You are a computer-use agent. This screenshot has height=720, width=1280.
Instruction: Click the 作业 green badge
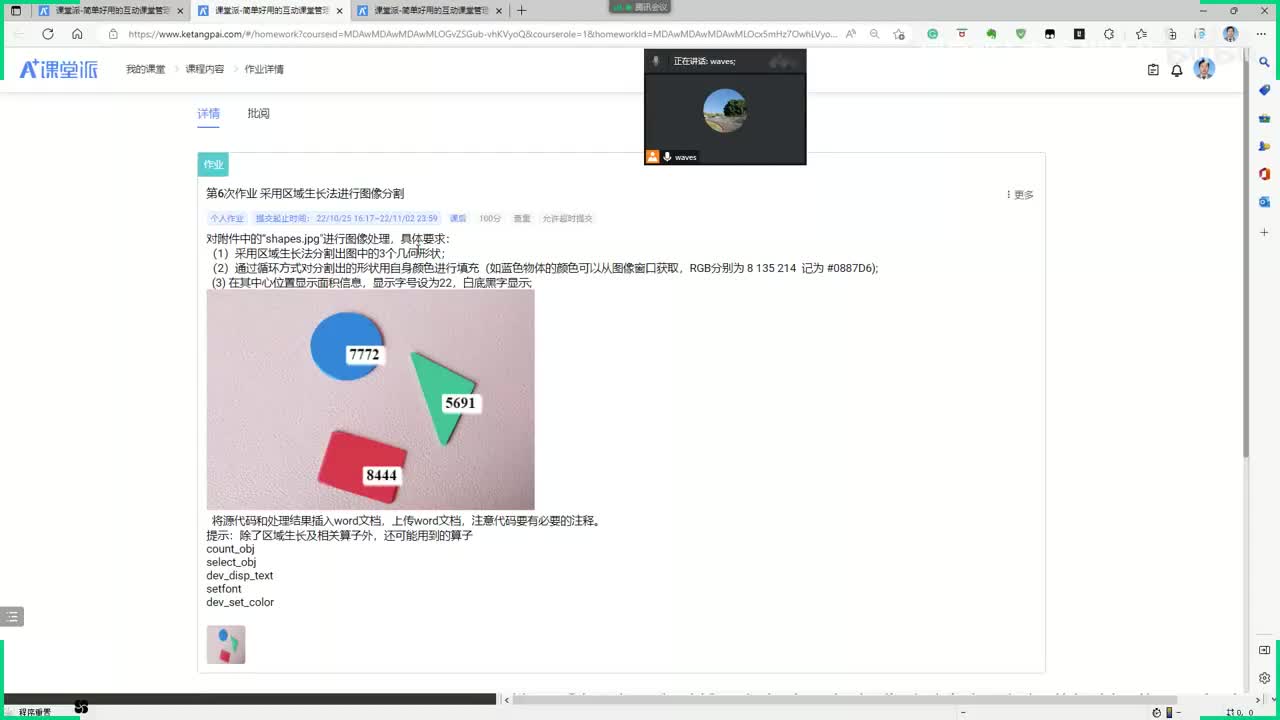[213, 164]
